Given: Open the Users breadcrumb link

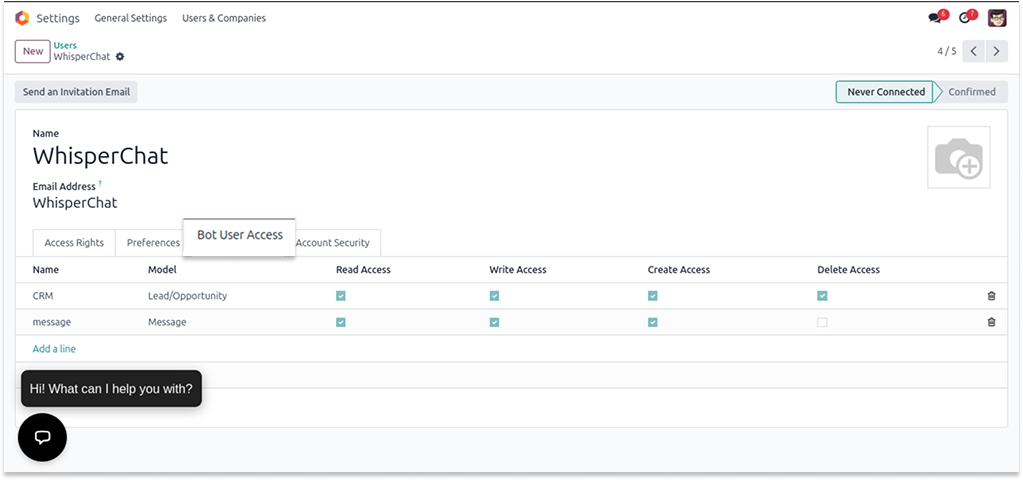Looking at the screenshot, I should coord(65,46).
